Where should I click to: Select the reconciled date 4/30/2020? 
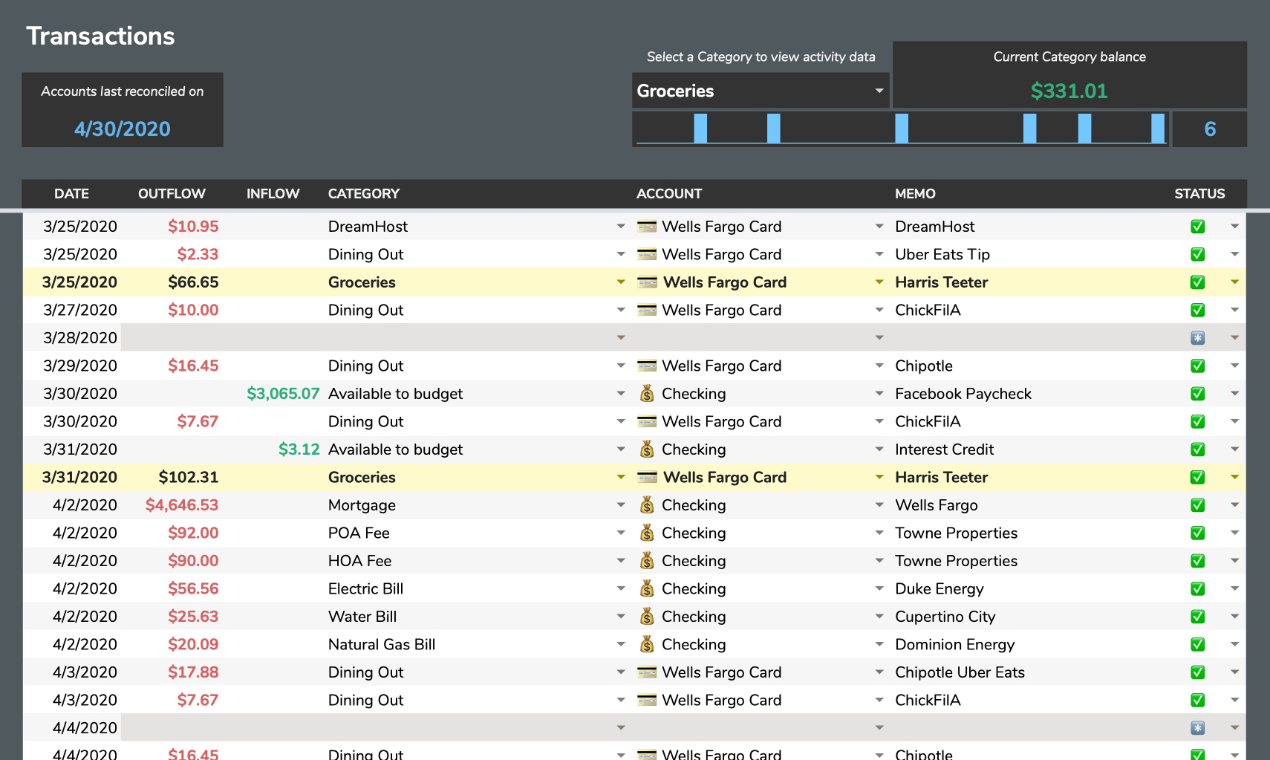122,129
